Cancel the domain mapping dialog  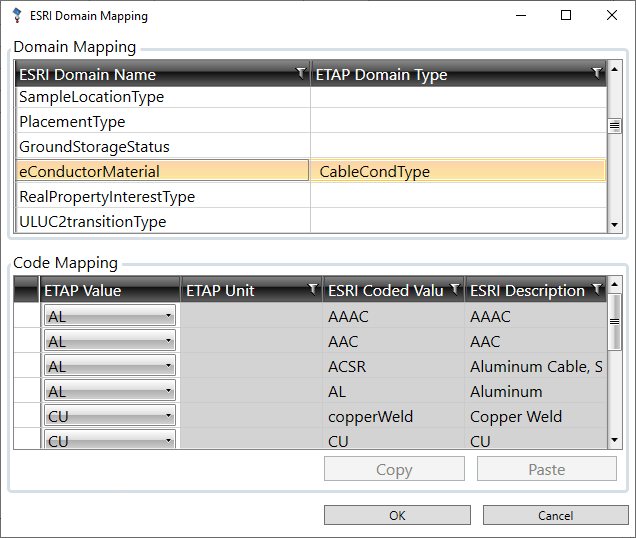click(556, 515)
